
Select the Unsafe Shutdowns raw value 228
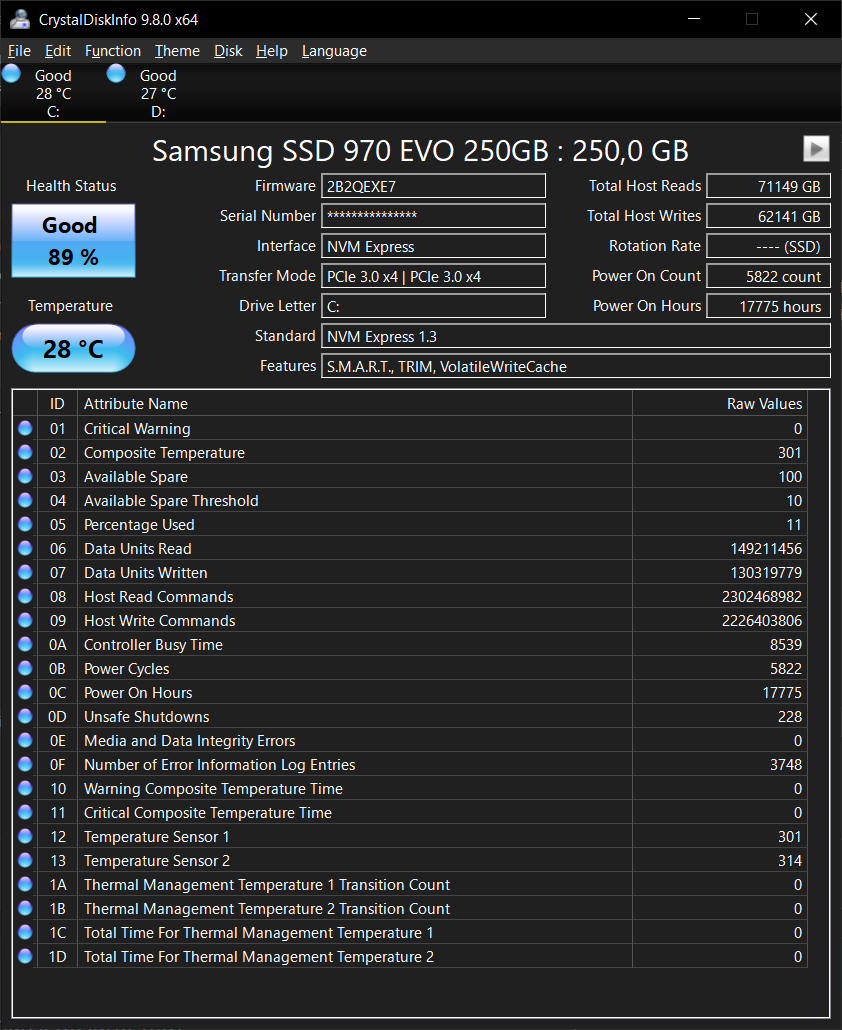[x=789, y=716]
